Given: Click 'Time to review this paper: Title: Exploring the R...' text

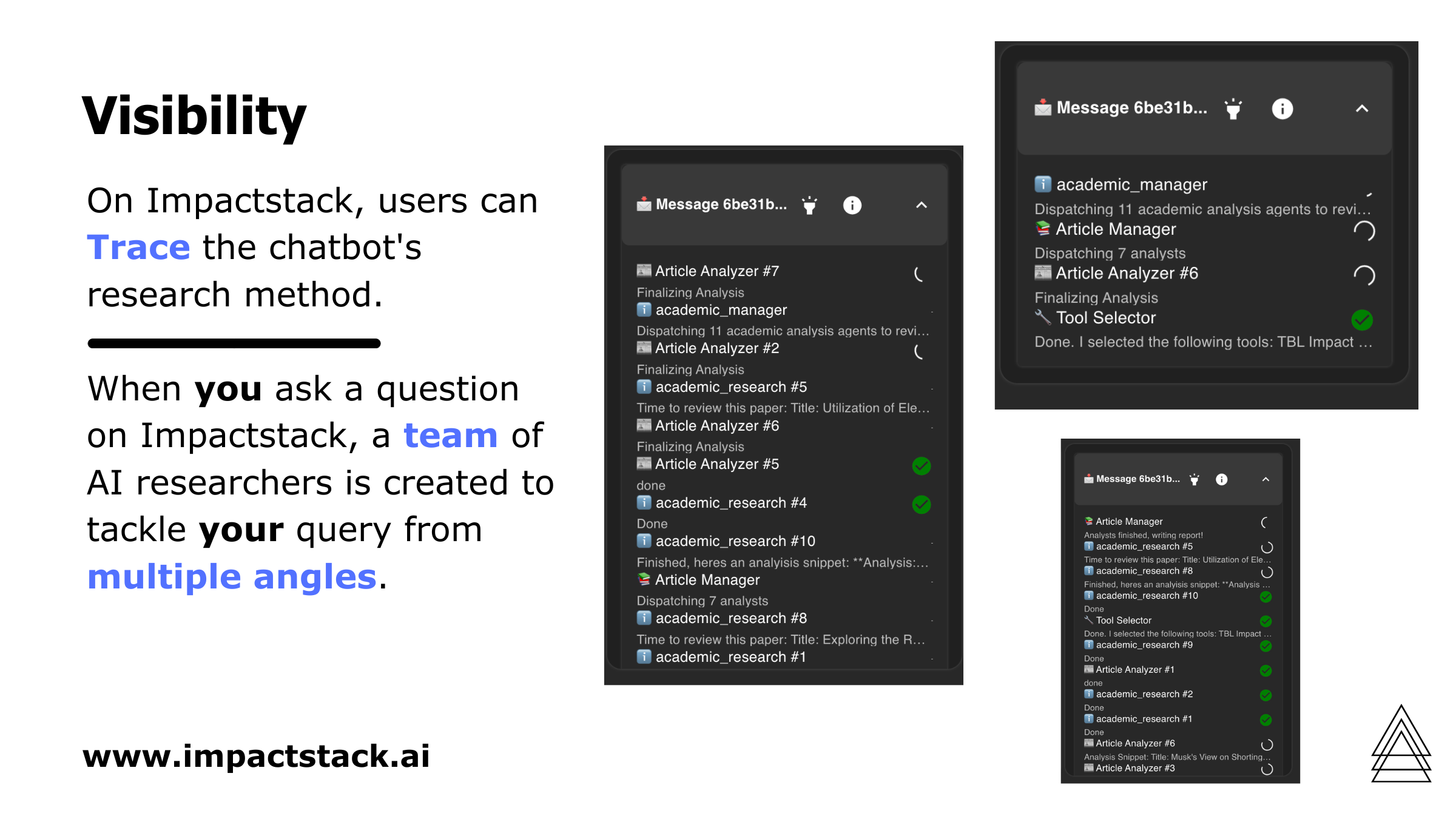Looking at the screenshot, I should (781, 639).
